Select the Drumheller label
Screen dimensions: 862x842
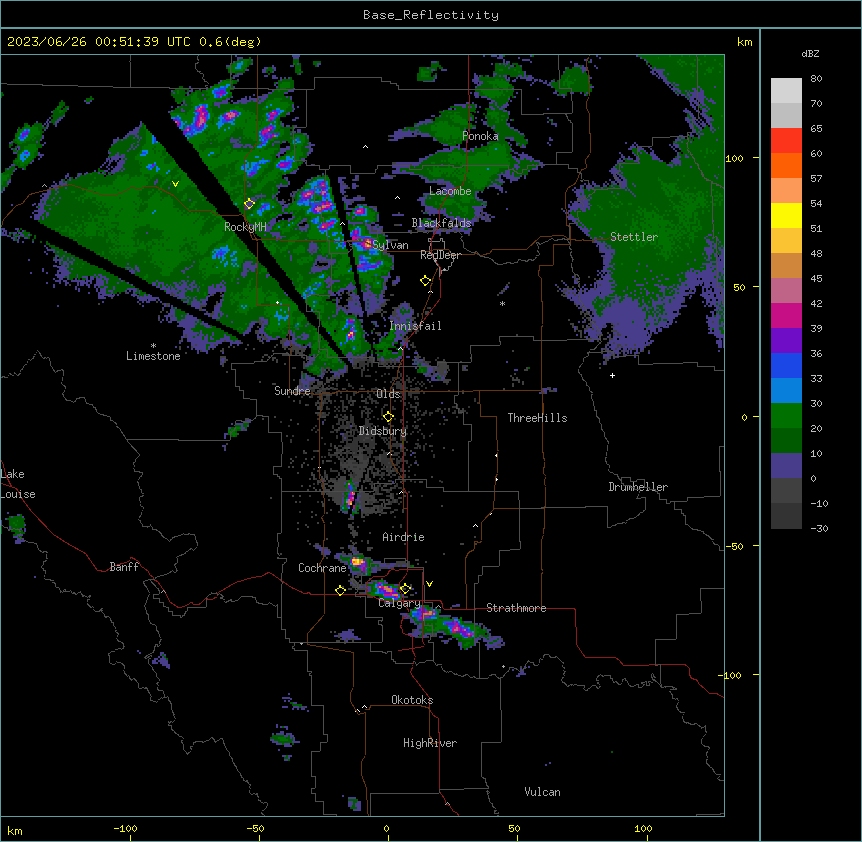(x=638, y=487)
